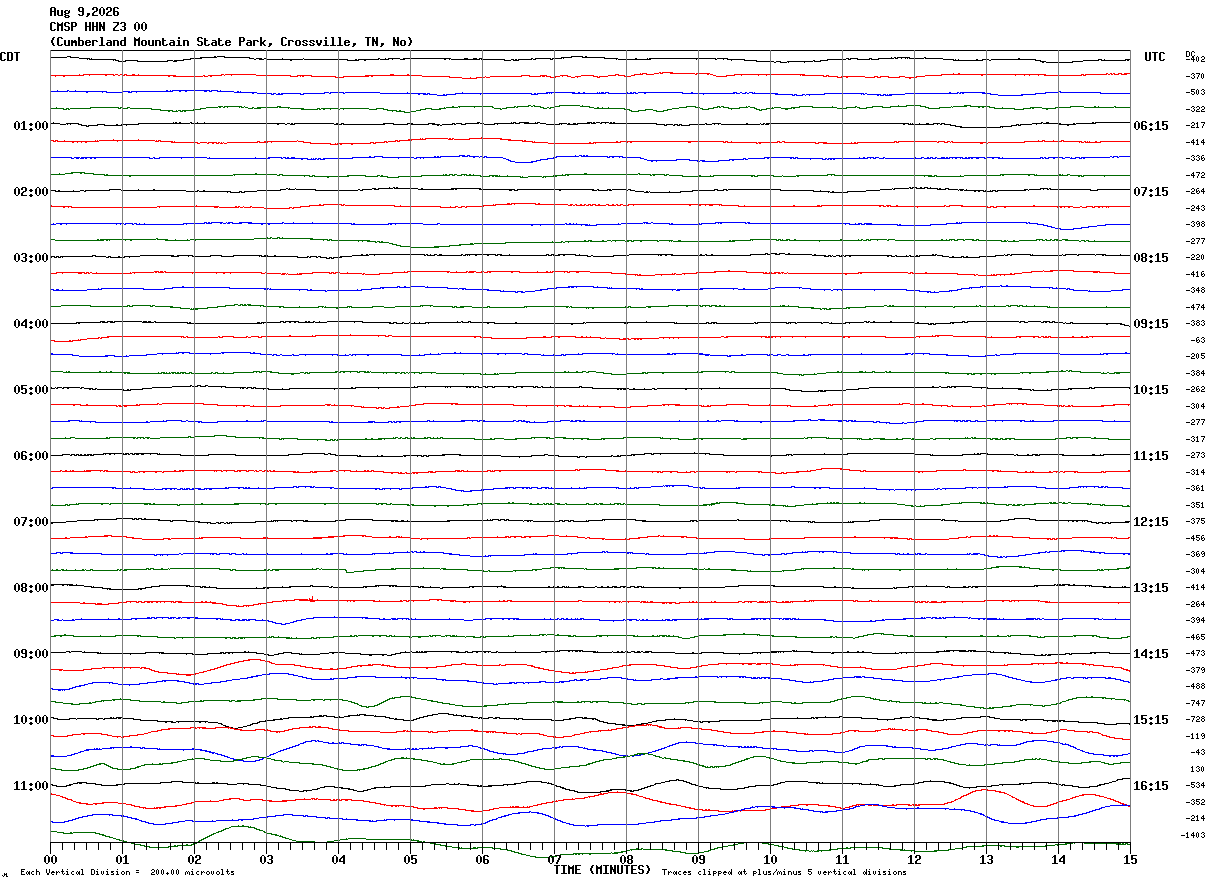Select the minute '02' tick on x-axis
The width and height of the screenshot is (1210, 886).
coord(194,859)
